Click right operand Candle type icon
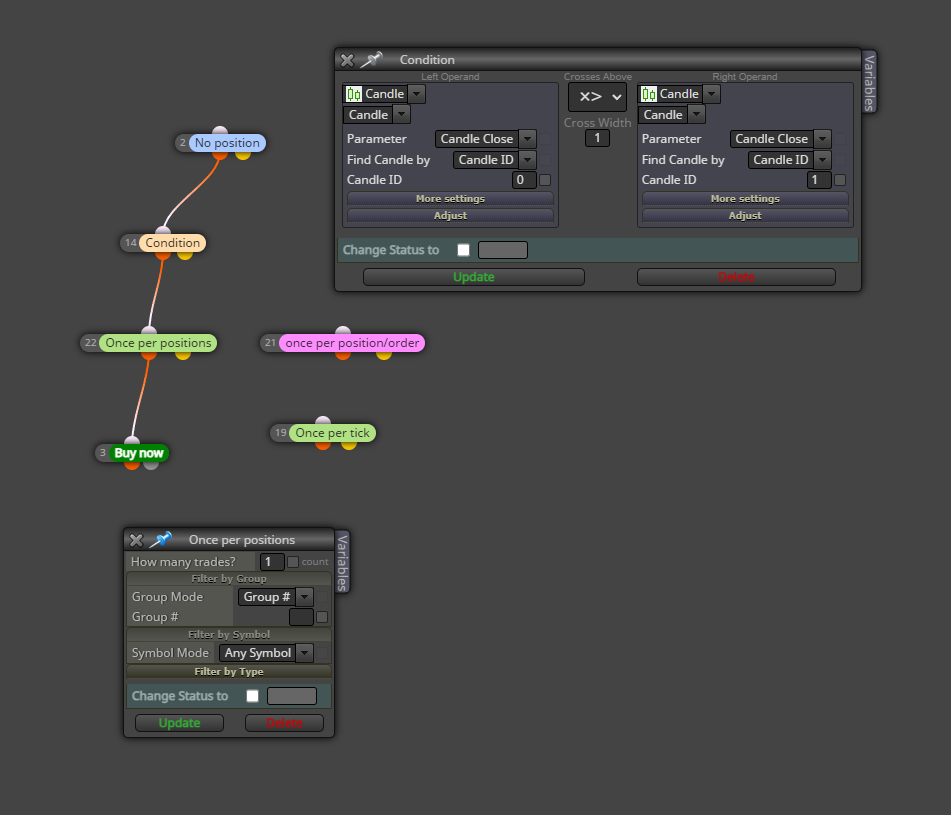The width and height of the screenshot is (951, 815). point(648,94)
